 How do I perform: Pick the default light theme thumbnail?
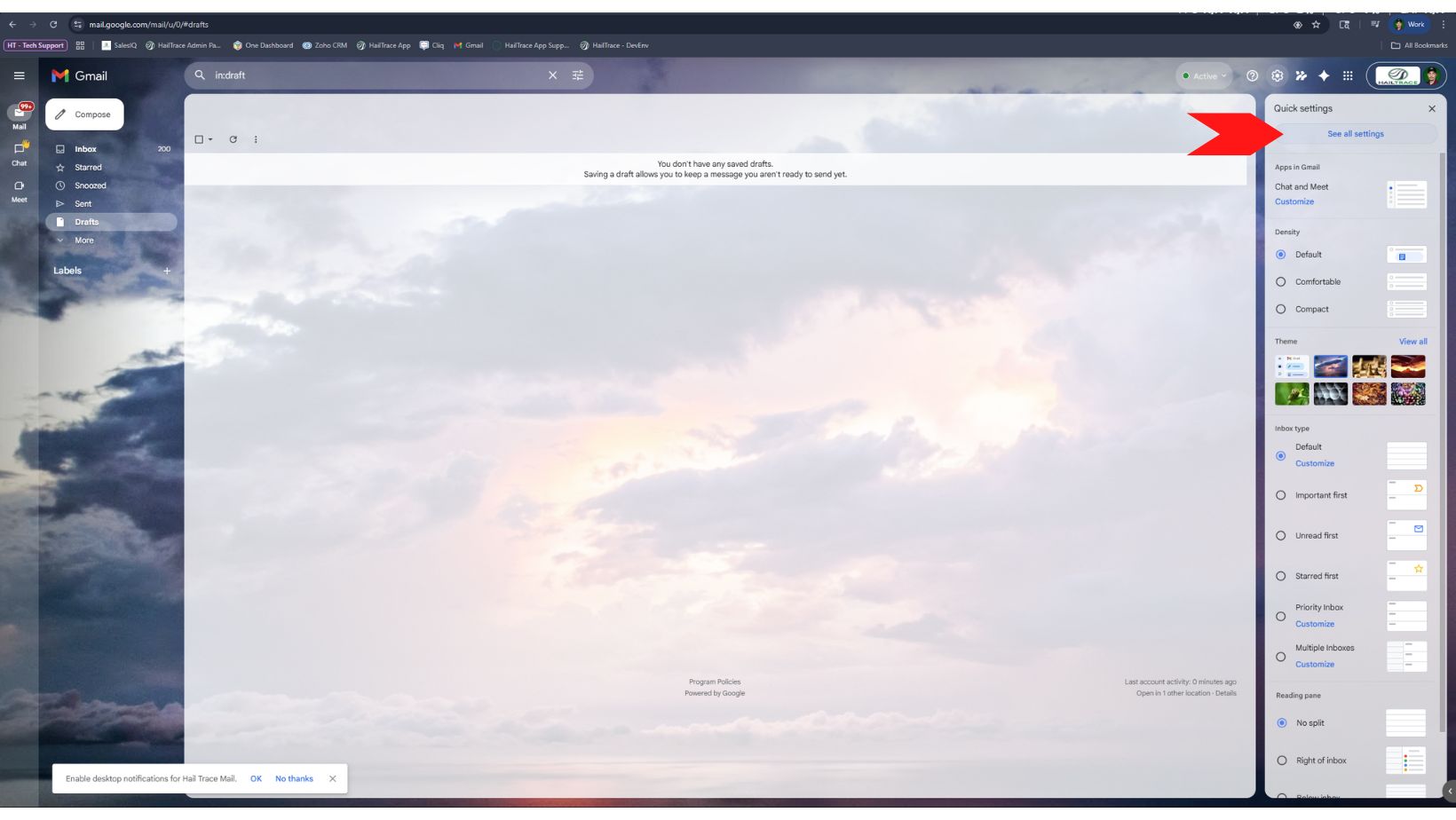click(x=1292, y=367)
